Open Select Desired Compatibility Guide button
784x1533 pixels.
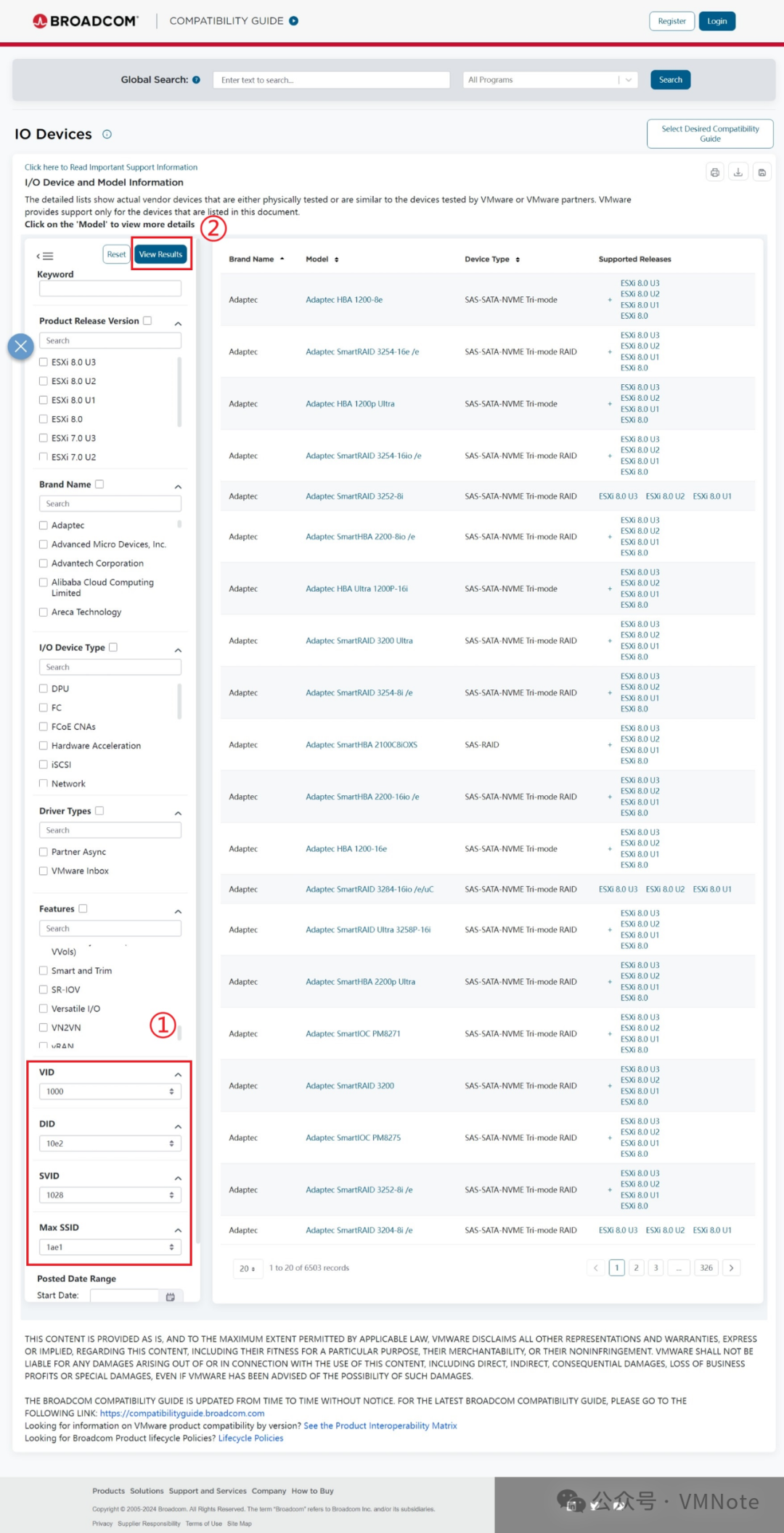click(x=710, y=134)
